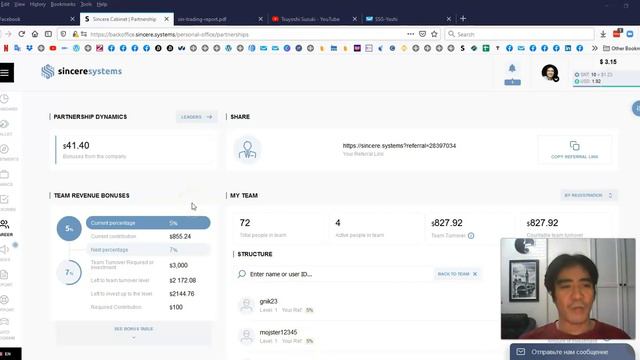This screenshot has width=640, height=360.
Task: Open the megaphone icon in the sidebar
Action: pos(4,249)
